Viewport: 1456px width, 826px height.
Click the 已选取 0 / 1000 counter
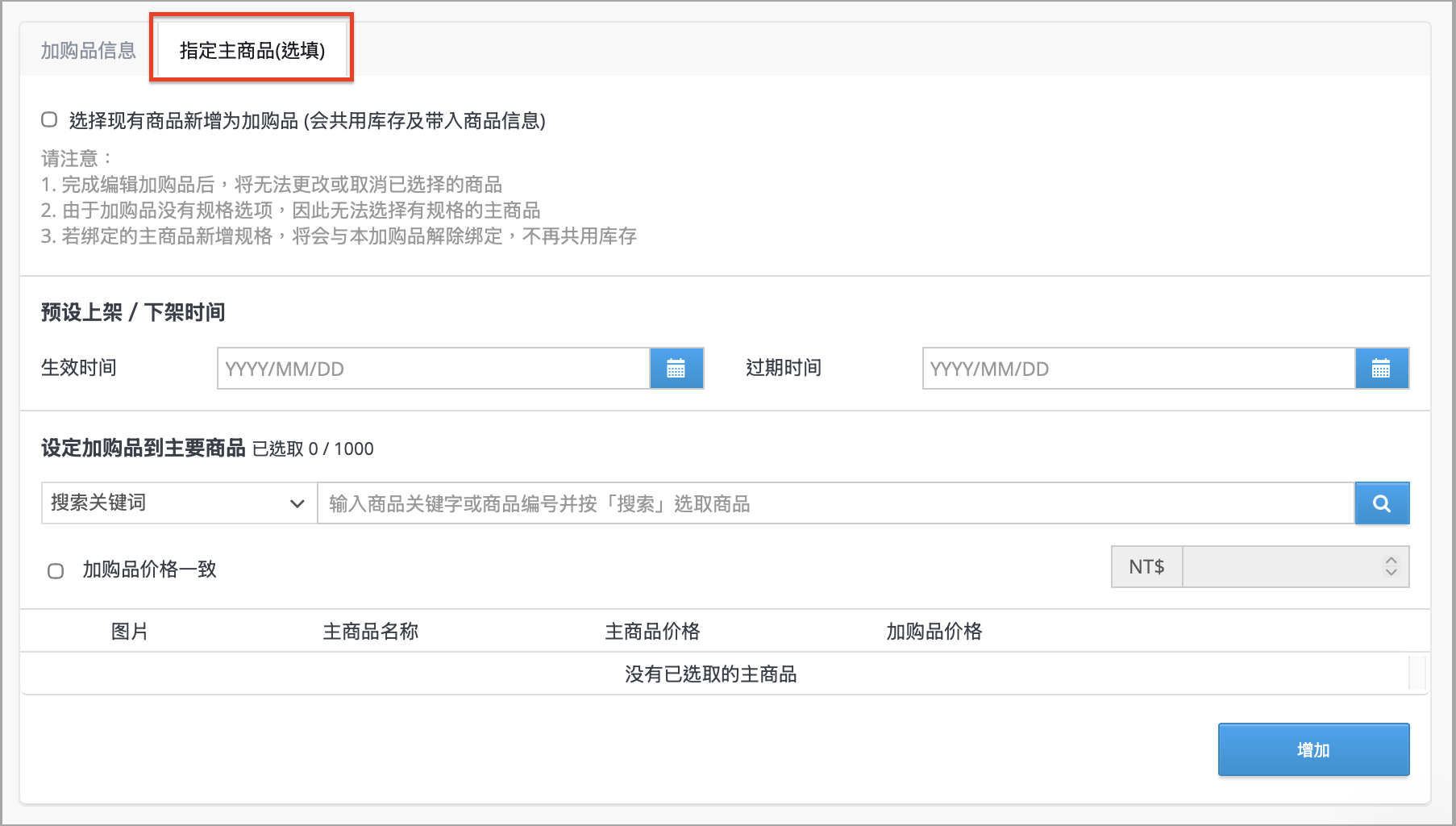(x=313, y=448)
